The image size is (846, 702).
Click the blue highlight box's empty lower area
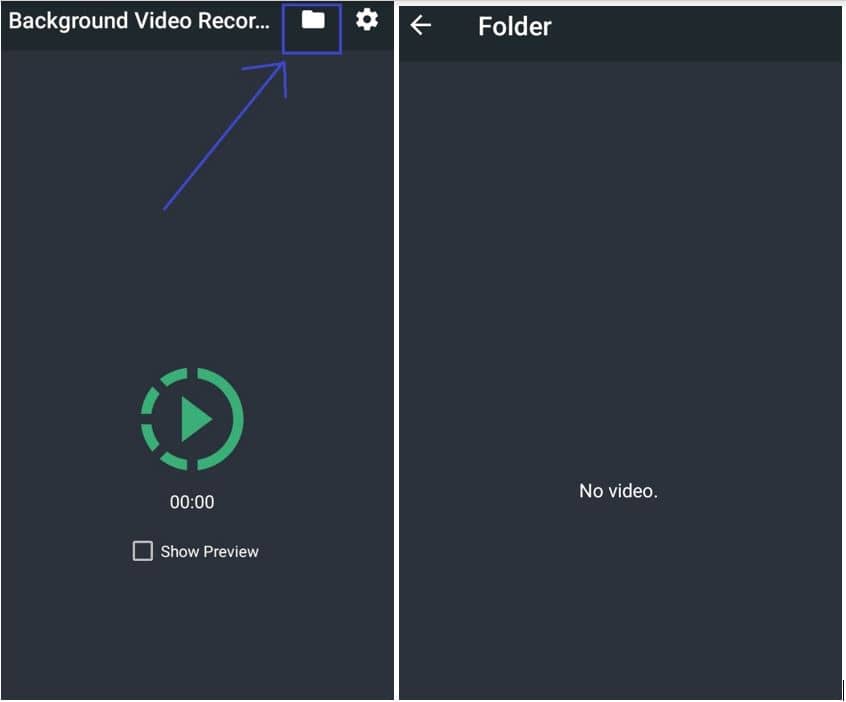pos(312,43)
